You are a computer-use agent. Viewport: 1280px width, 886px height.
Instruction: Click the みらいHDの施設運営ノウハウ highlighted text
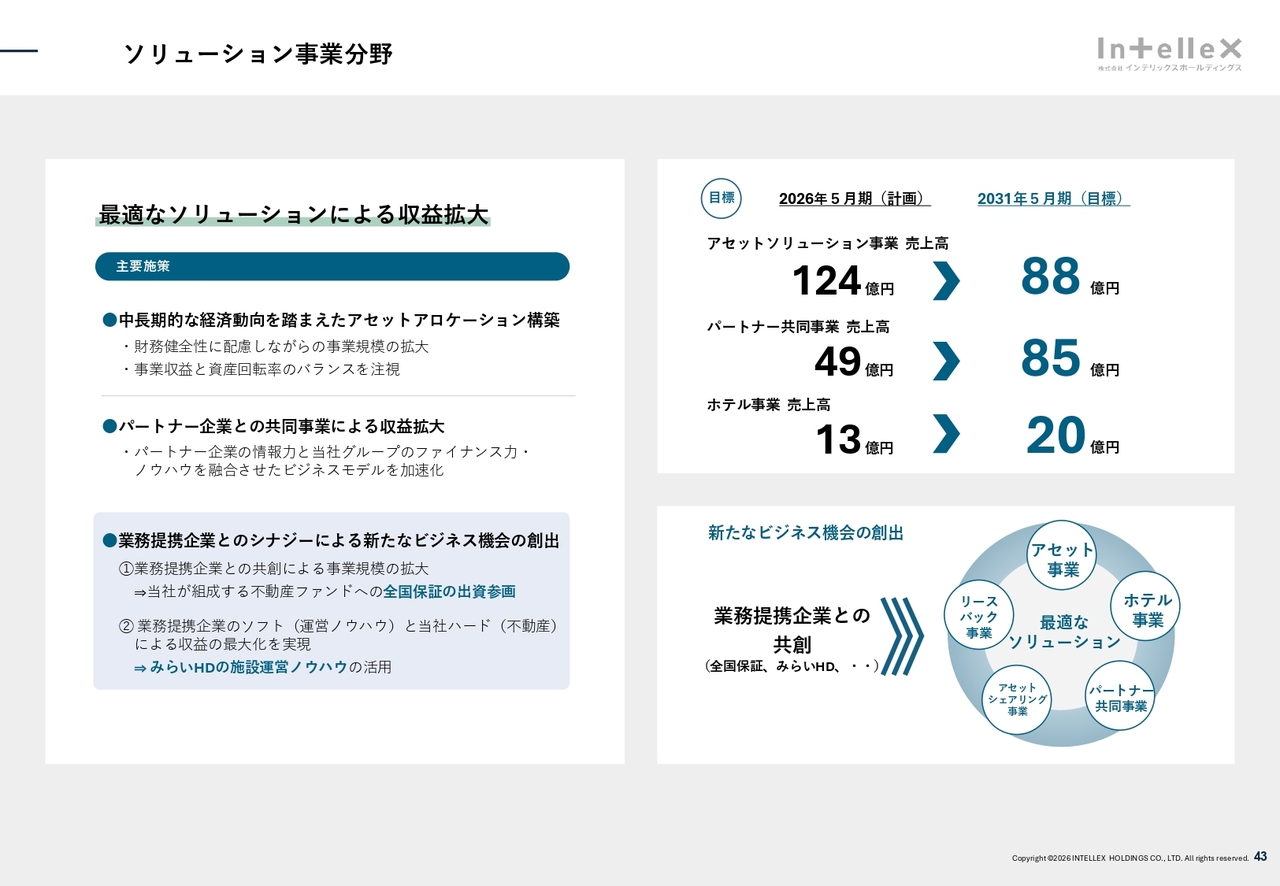point(248,667)
